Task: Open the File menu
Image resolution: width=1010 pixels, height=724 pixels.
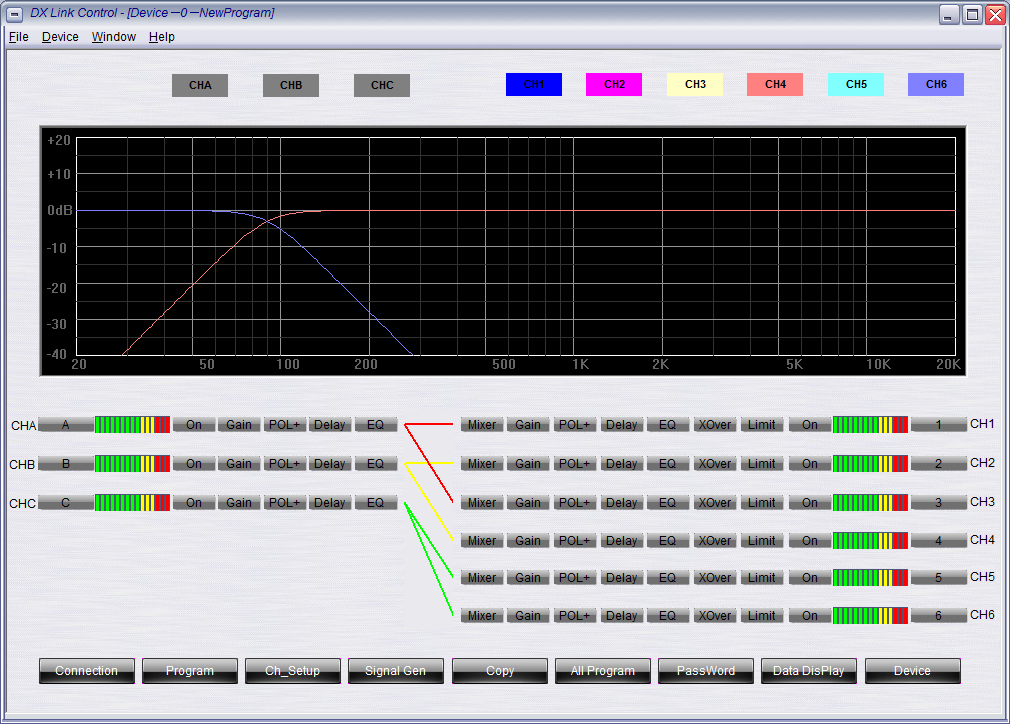Action: point(19,37)
